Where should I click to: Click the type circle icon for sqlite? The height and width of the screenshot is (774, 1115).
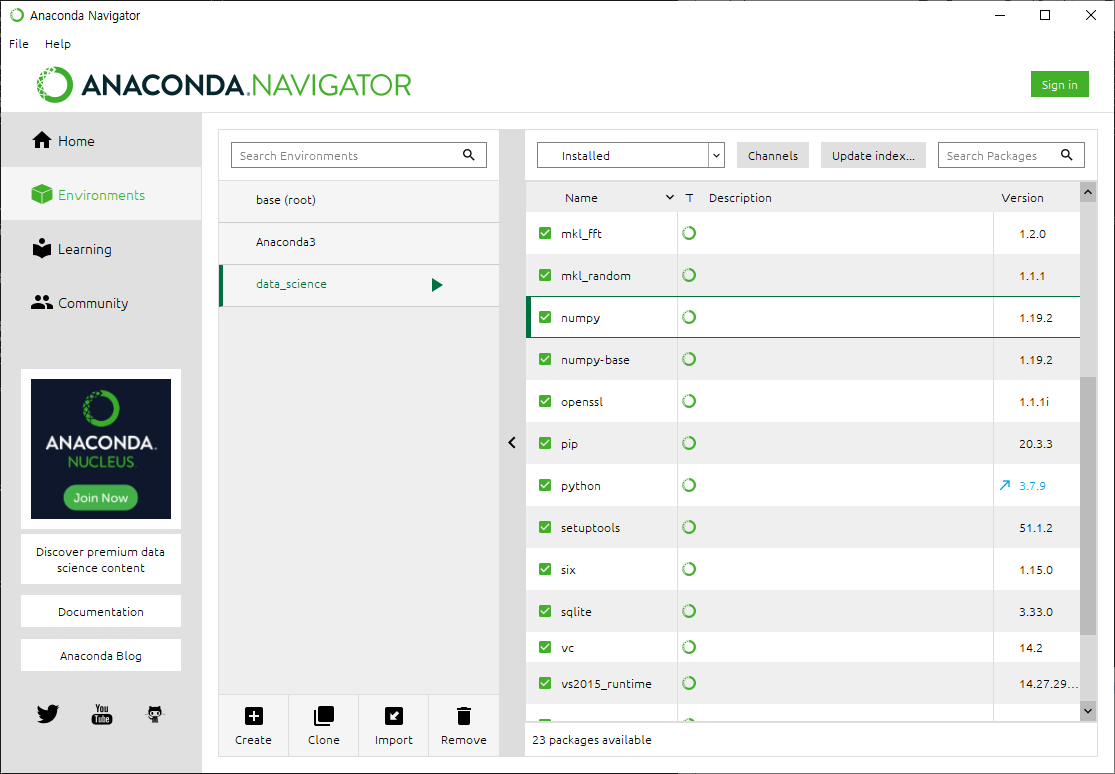[x=688, y=610]
